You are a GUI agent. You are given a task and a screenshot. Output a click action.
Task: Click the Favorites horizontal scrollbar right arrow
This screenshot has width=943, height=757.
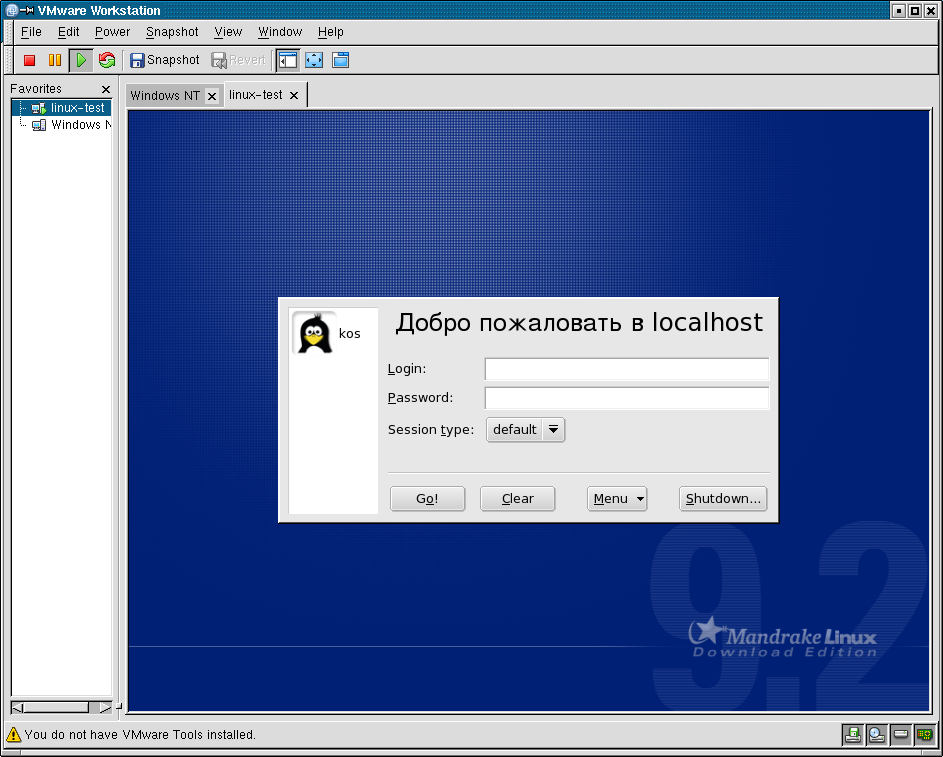click(105, 707)
